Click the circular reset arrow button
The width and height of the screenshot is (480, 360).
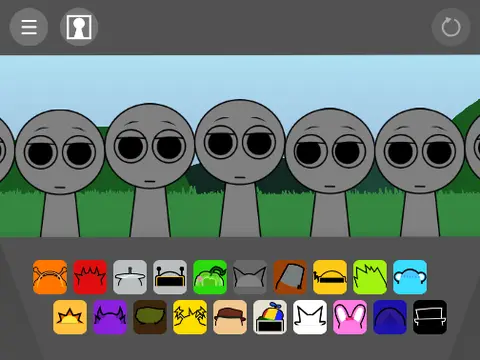click(x=451, y=27)
